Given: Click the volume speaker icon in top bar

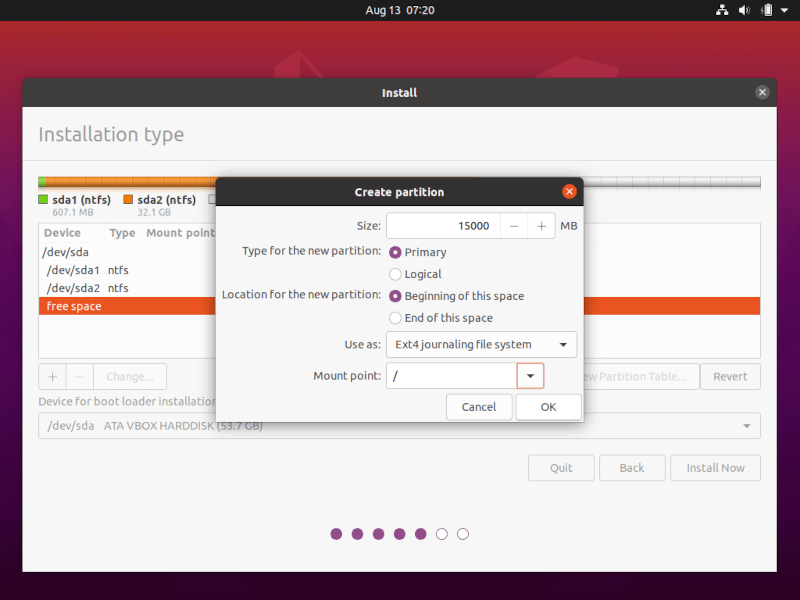Looking at the screenshot, I should coord(744,10).
